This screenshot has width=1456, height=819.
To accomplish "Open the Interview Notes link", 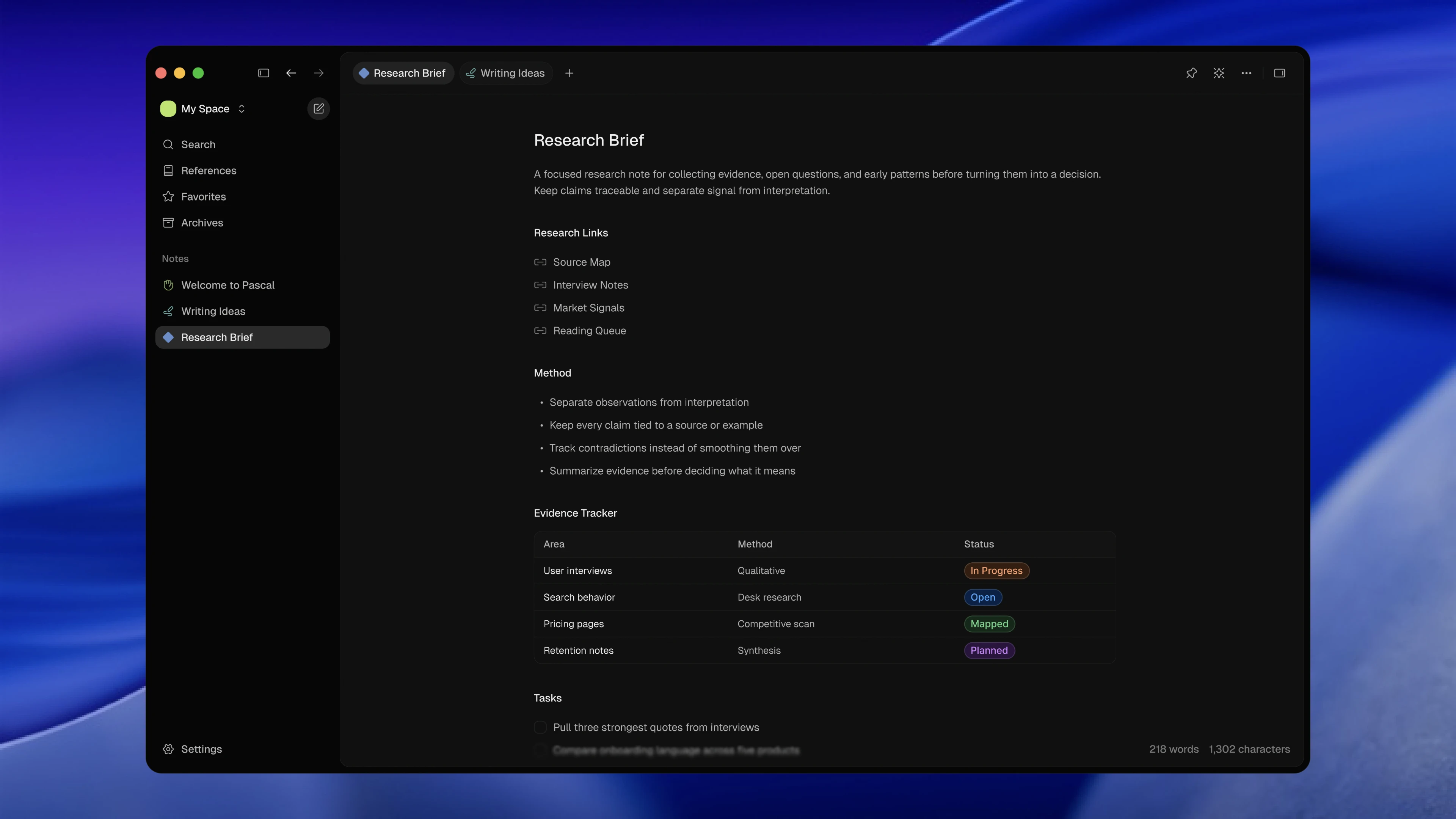I will pyautogui.click(x=591, y=285).
